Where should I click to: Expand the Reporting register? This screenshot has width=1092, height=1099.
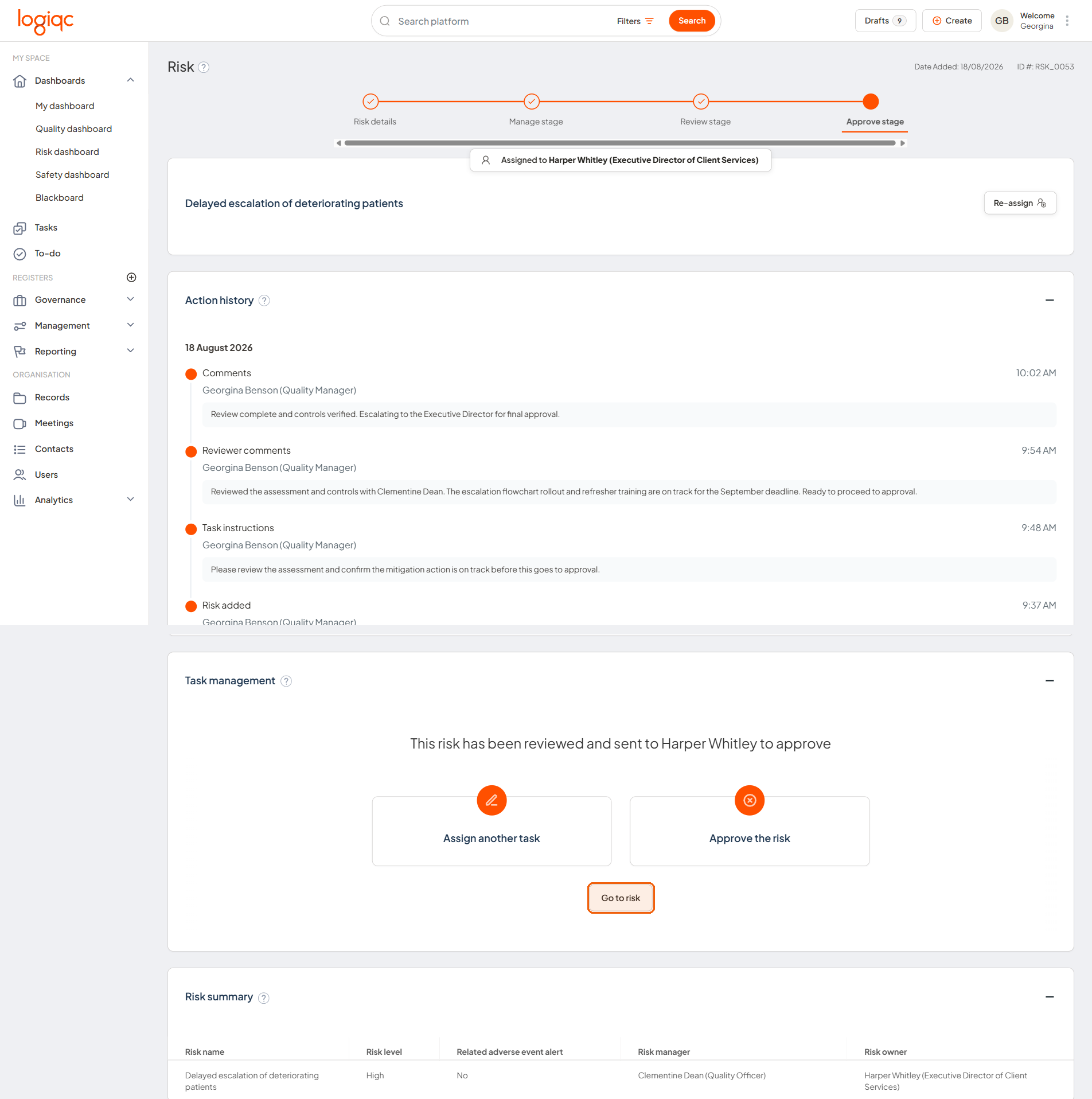[131, 351]
